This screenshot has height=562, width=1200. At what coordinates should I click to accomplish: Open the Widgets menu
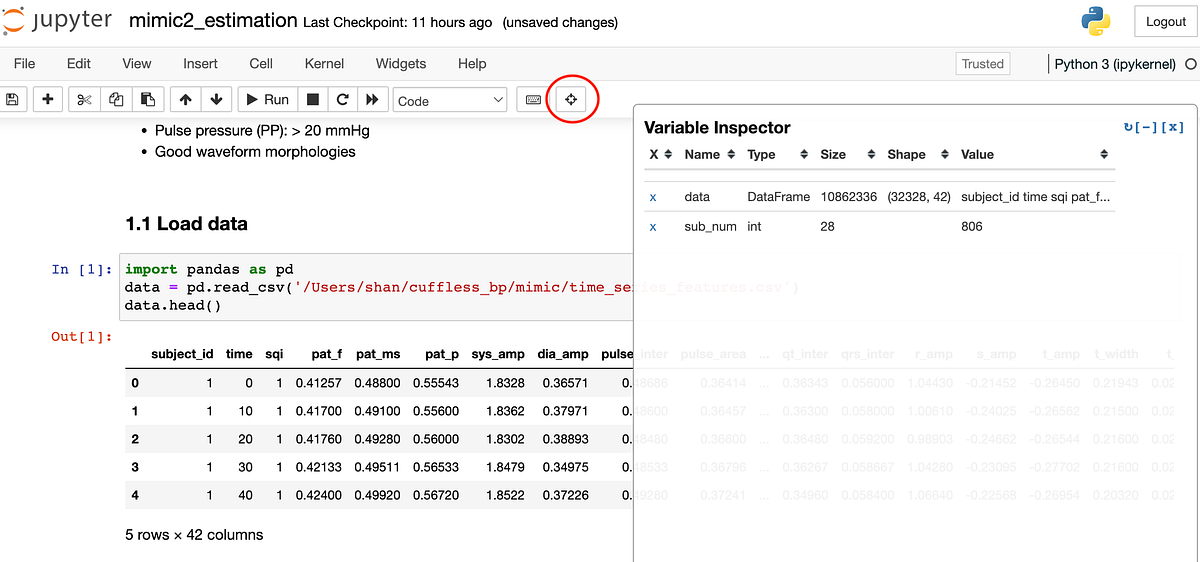pyautogui.click(x=401, y=63)
